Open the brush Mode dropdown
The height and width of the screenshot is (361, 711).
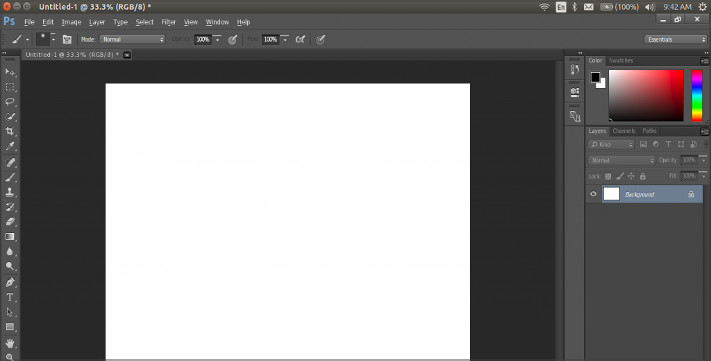click(132, 39)
